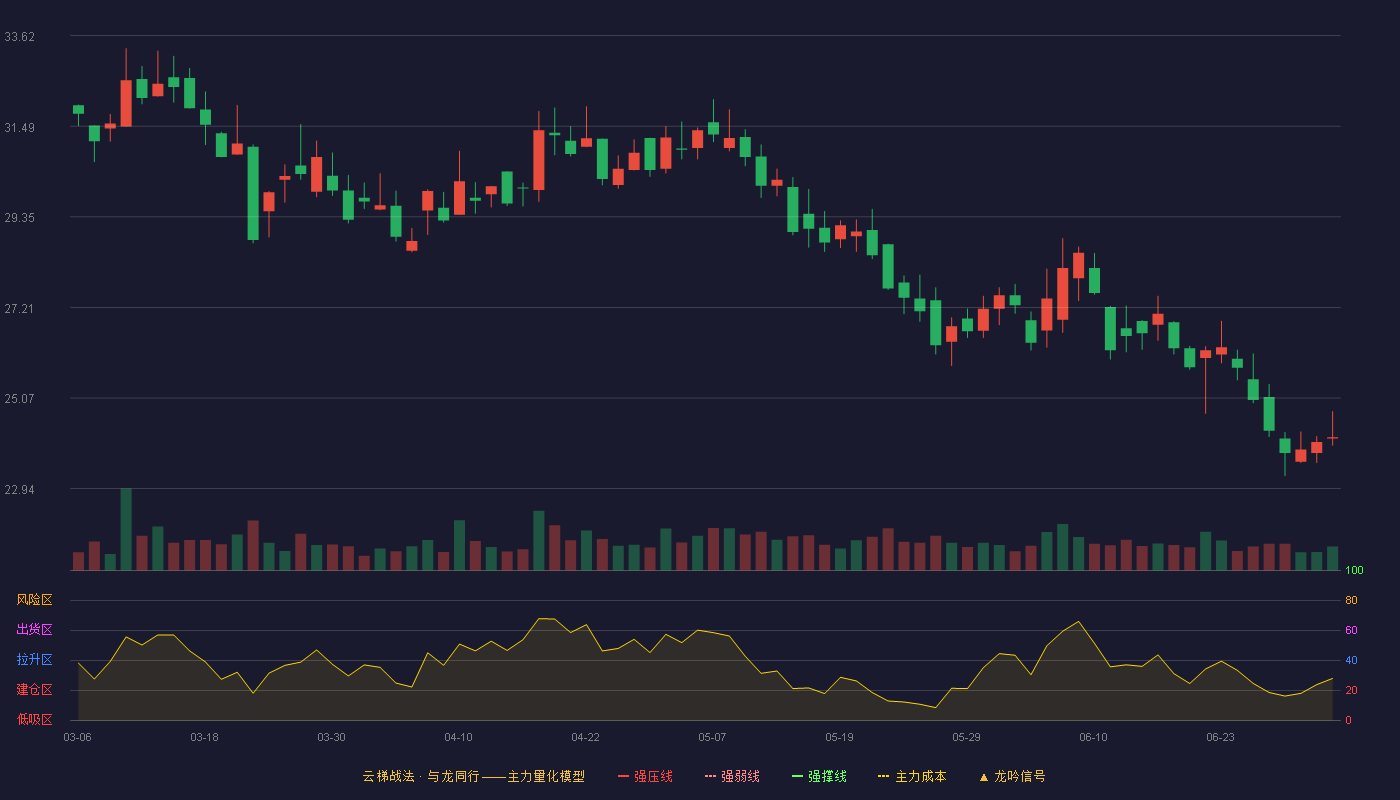Click the 31.49 price axis label
This screenshot has width=1400, height=800.
19,127
